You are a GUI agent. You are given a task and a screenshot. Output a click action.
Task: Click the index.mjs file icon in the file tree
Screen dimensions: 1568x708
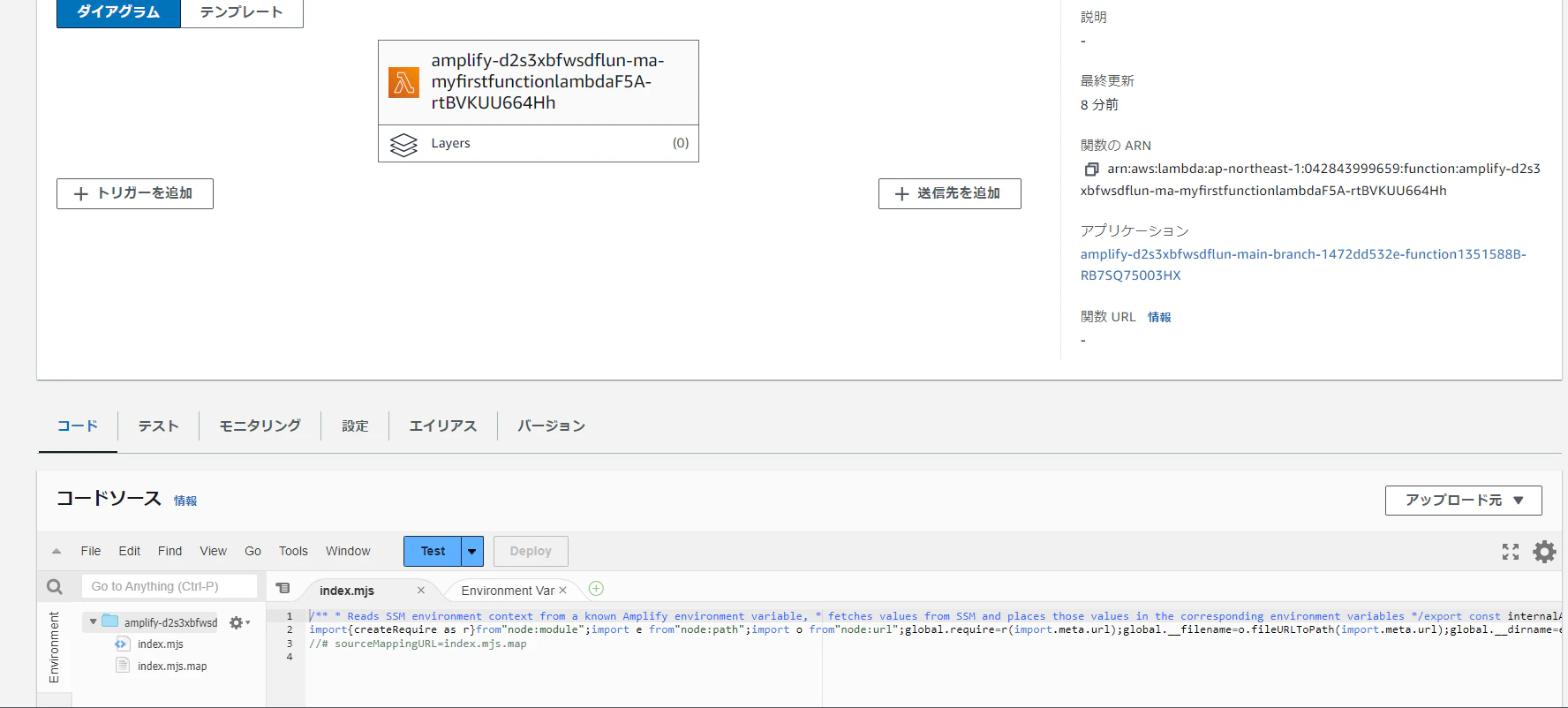pos(123,644)
